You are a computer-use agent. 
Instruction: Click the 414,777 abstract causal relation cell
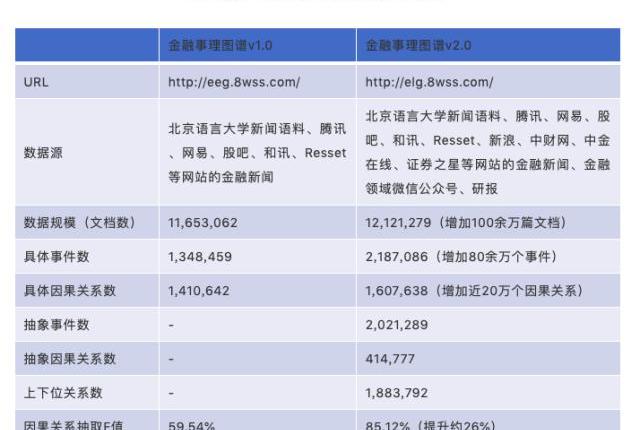[x=391, y=359]
